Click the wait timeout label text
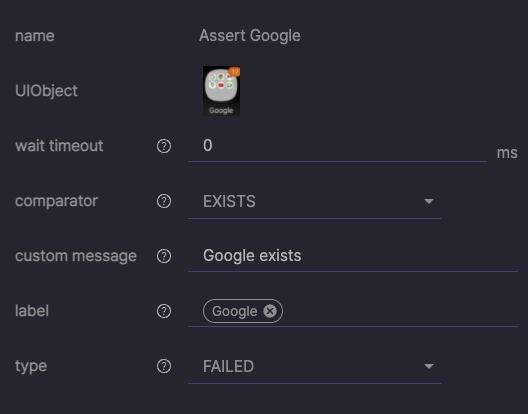Viewport: 528px width, 414px height. click(x=59, y=146)
